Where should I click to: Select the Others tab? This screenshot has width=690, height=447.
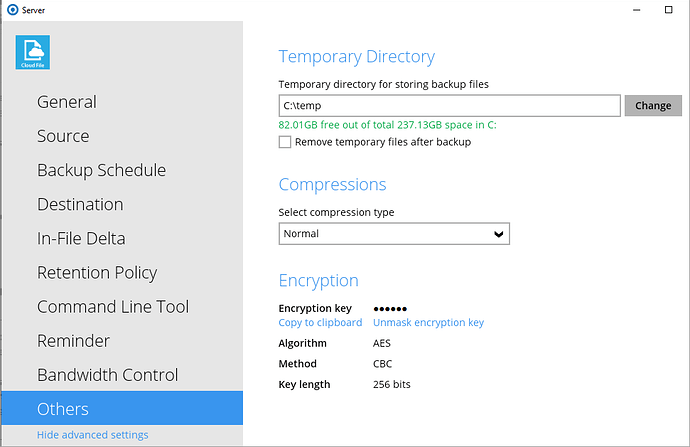click(x=63, y=409)
